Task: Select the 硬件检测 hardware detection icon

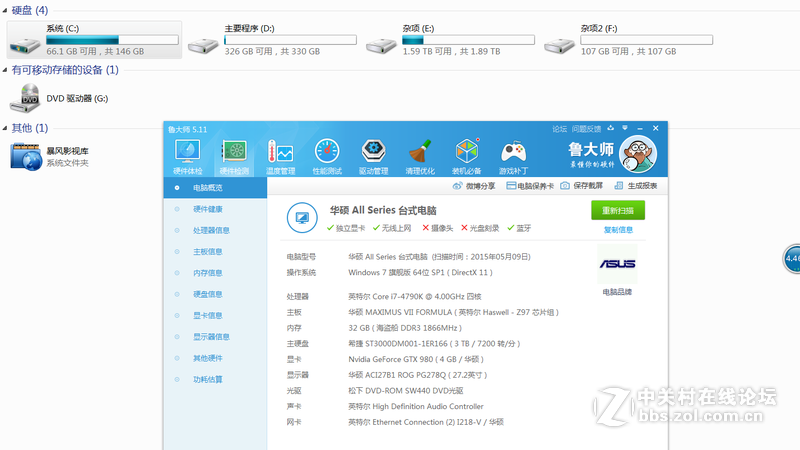Action: 234,157
